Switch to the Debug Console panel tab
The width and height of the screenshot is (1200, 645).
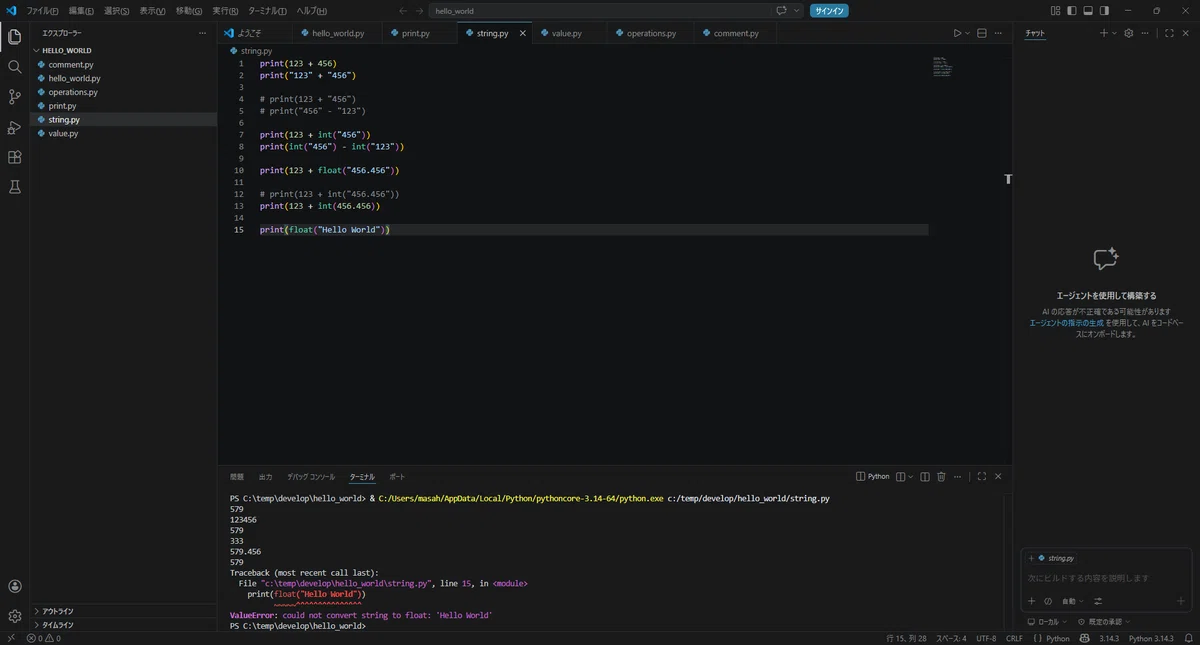tap(311, 477)
